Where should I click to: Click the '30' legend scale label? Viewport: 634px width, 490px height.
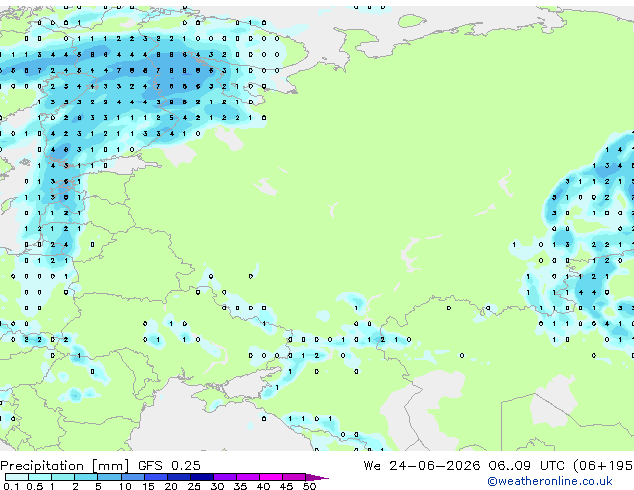click(217, 486)
